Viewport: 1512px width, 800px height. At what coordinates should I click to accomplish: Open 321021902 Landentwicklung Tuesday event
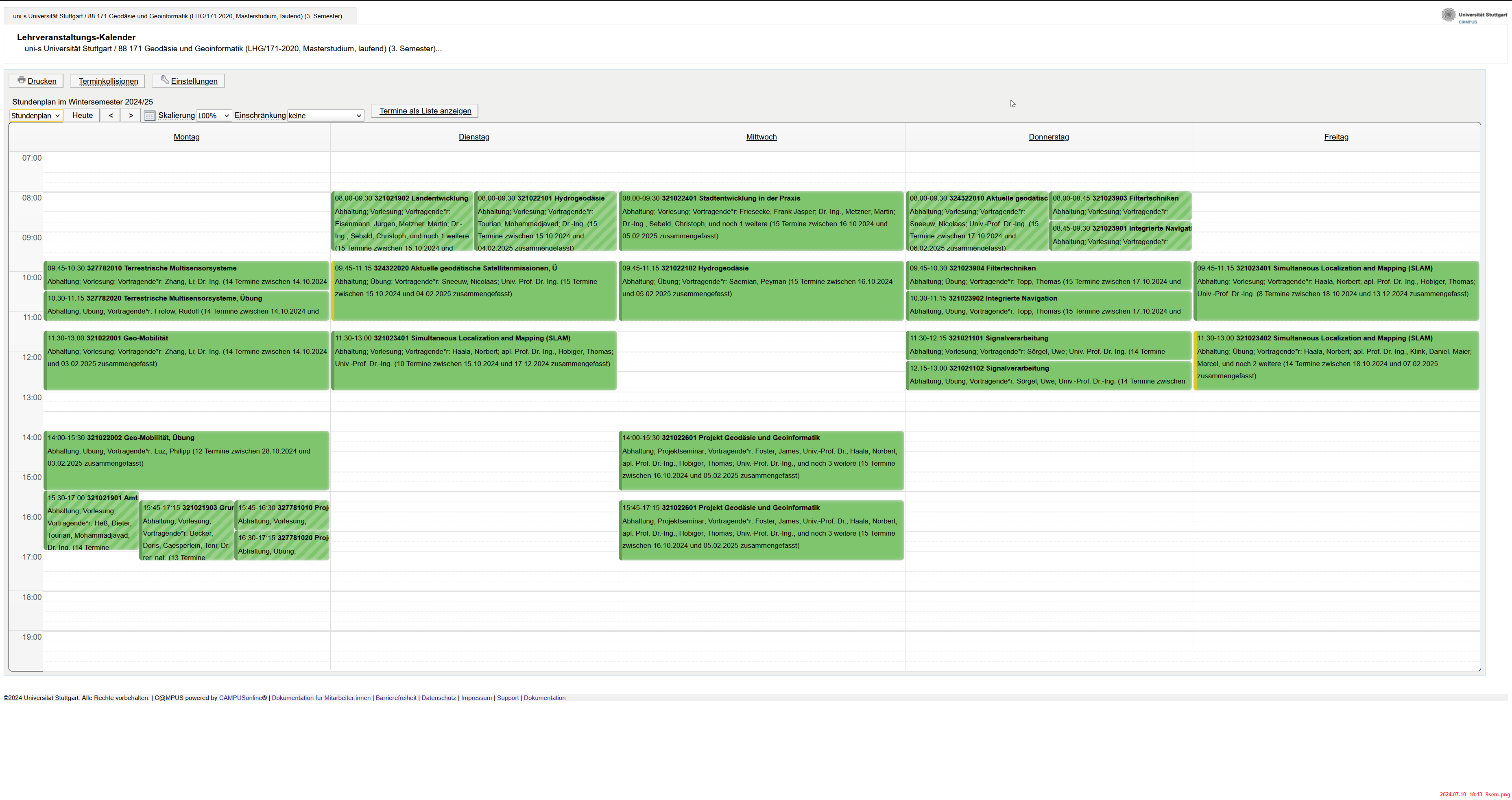[402, 221]
